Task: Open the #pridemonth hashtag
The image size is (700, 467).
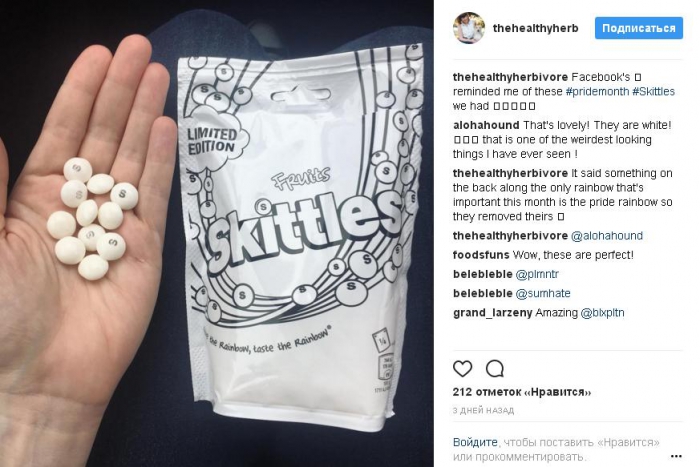Action: click(x=597, y=92)
